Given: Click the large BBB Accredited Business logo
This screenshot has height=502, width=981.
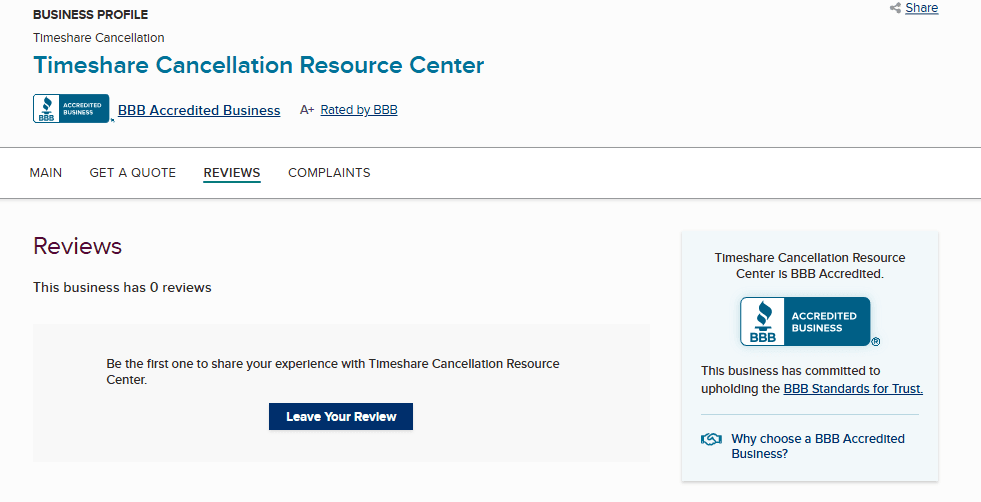Looking at the screenshot, I should coord(805,322).
